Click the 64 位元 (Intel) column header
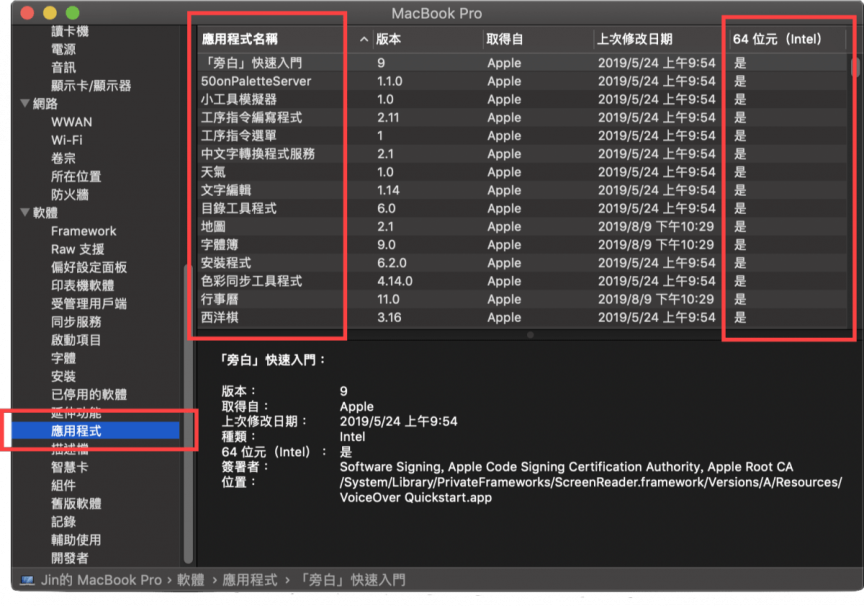Viewport: 864px width, 606px height. 777,40
